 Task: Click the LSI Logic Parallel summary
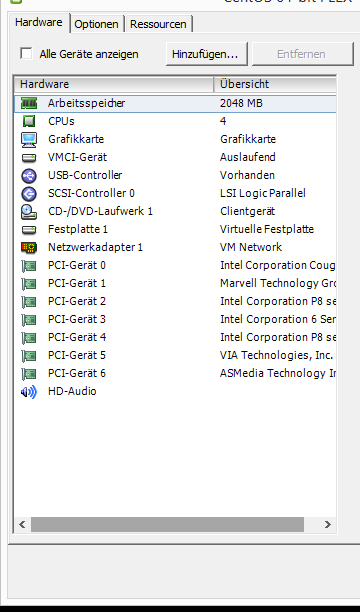coord(263,193)
